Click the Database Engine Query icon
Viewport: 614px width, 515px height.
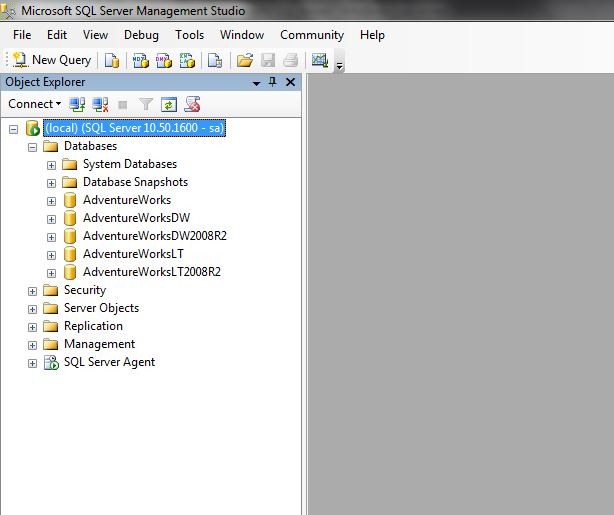(x=112, y=60)
